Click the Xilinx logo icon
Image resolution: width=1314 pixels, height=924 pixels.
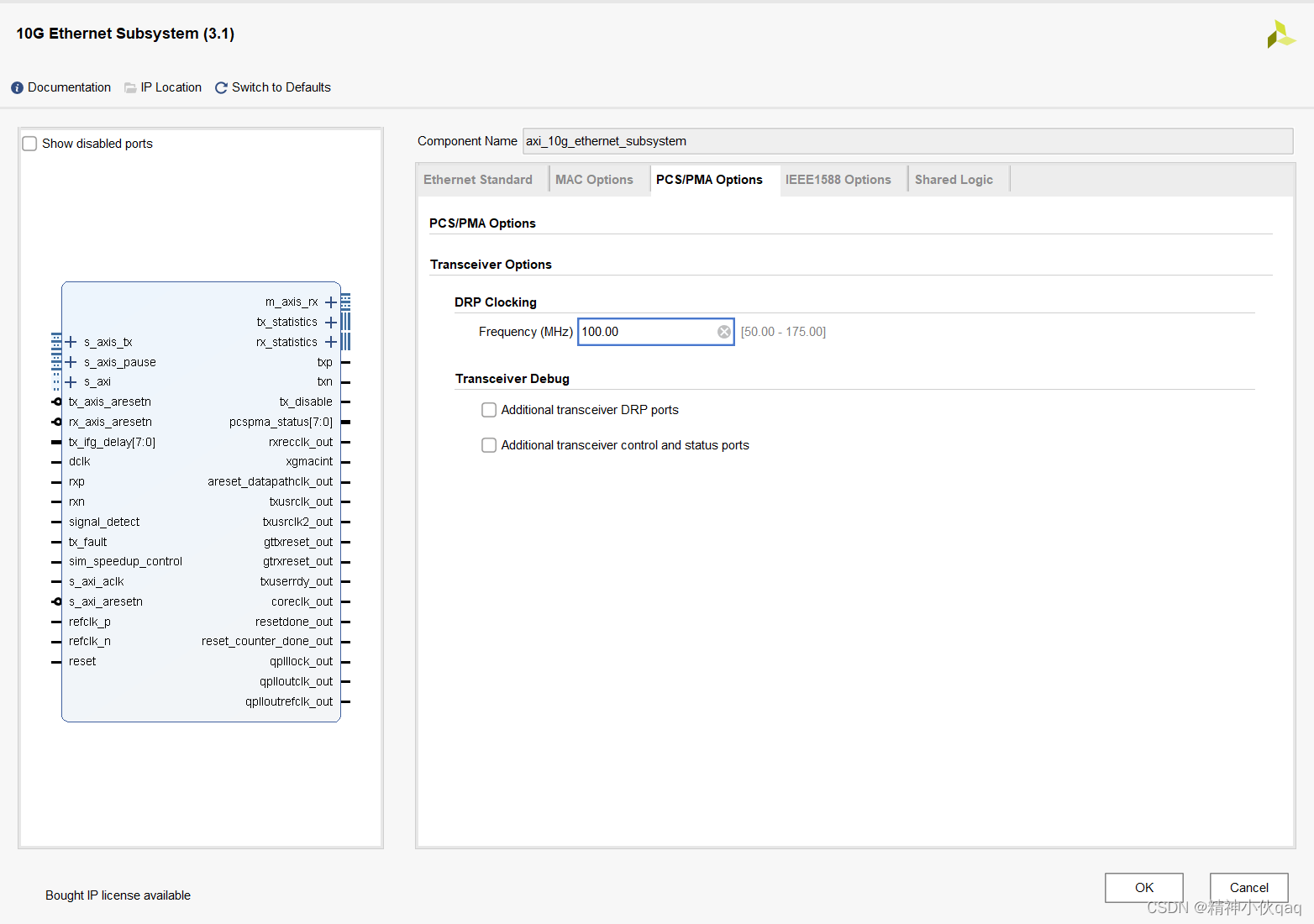coord(1280,34)
